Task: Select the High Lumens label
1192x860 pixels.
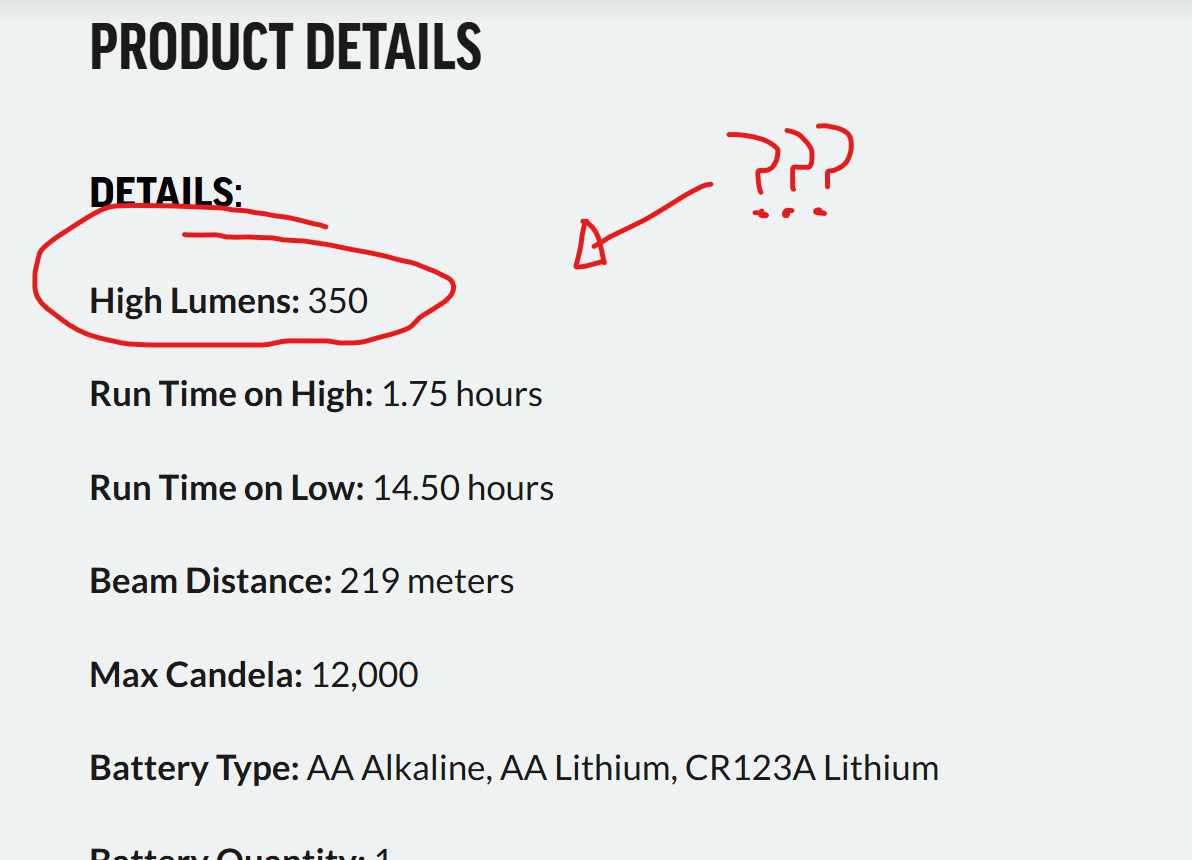Action: click(x=195, y=301)
